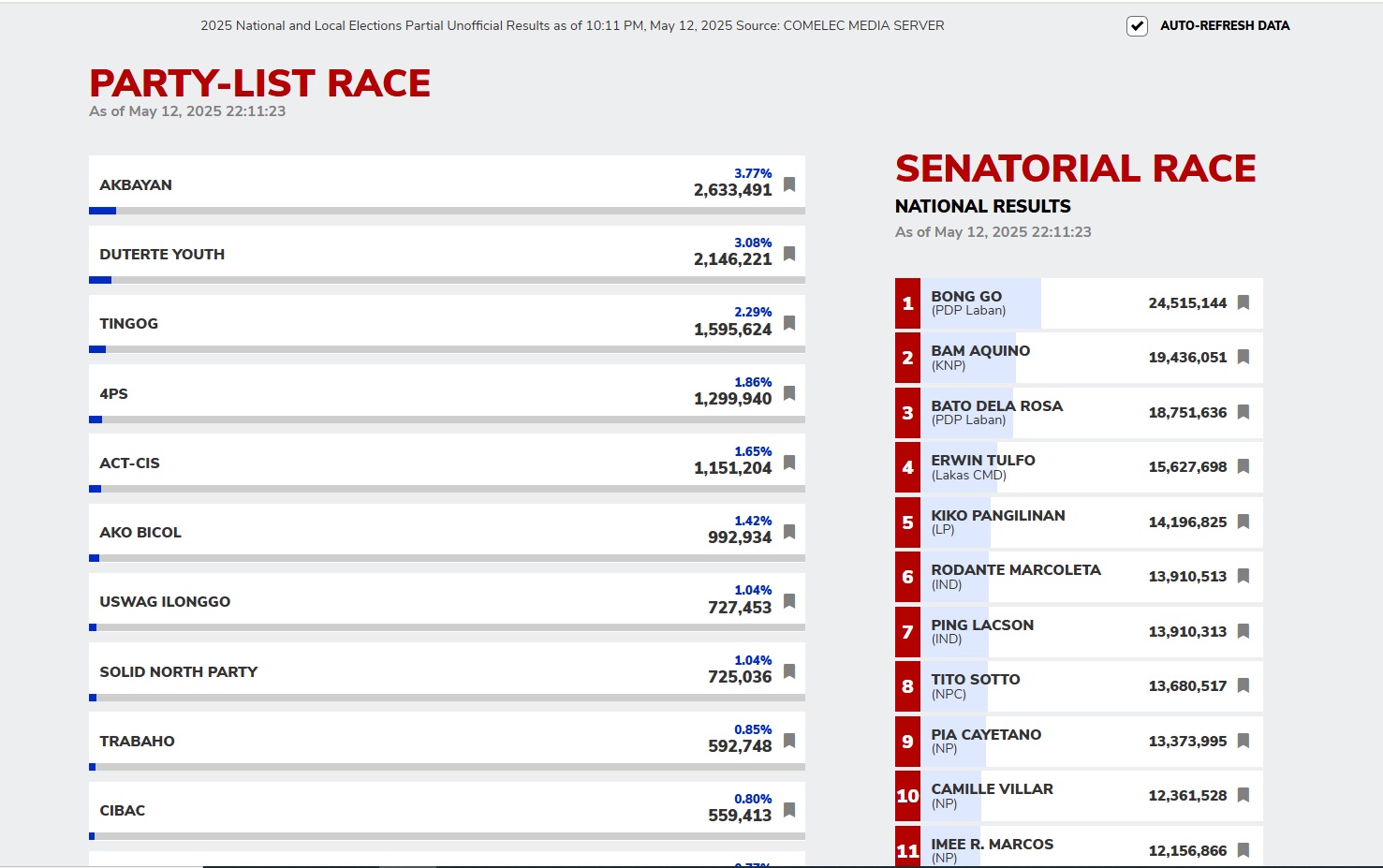Image resolution: width=1383 pixels, height=868 pixels.
Task: Bookmark the CIBAC party-list entry
Action: point(789,810)
